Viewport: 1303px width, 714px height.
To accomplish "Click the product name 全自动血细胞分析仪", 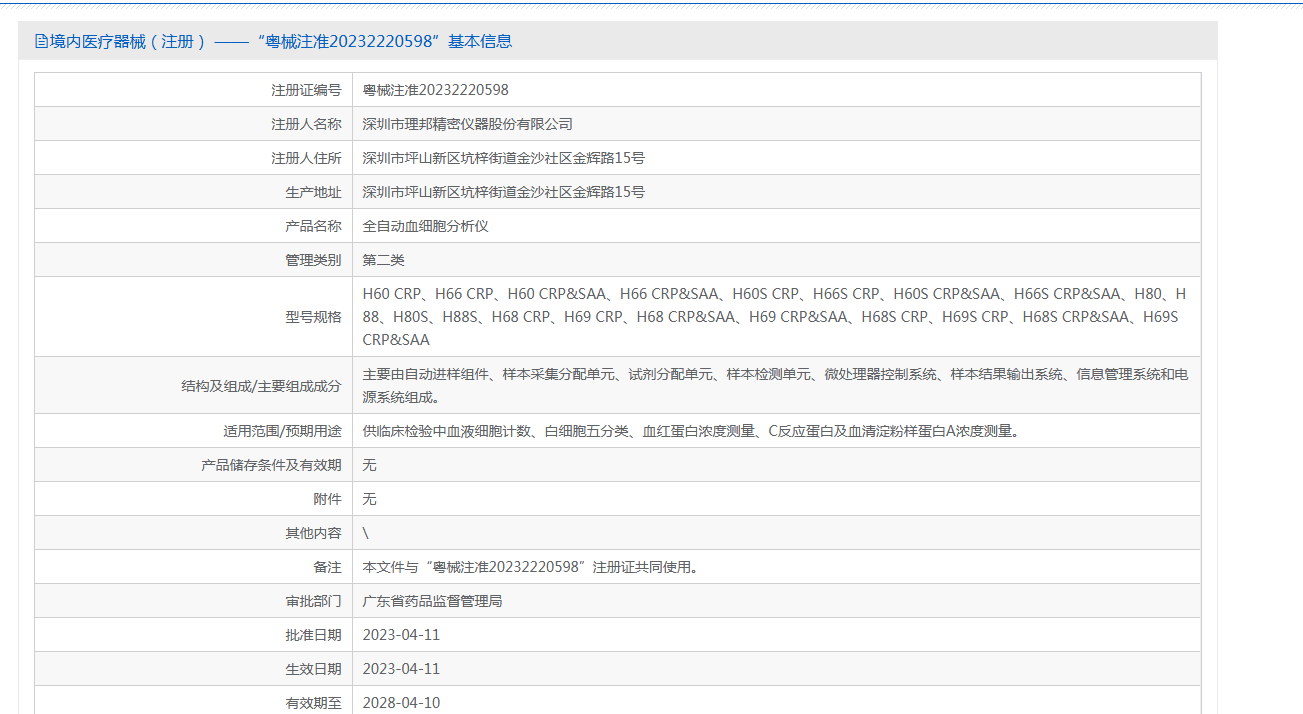I will 425,226.
